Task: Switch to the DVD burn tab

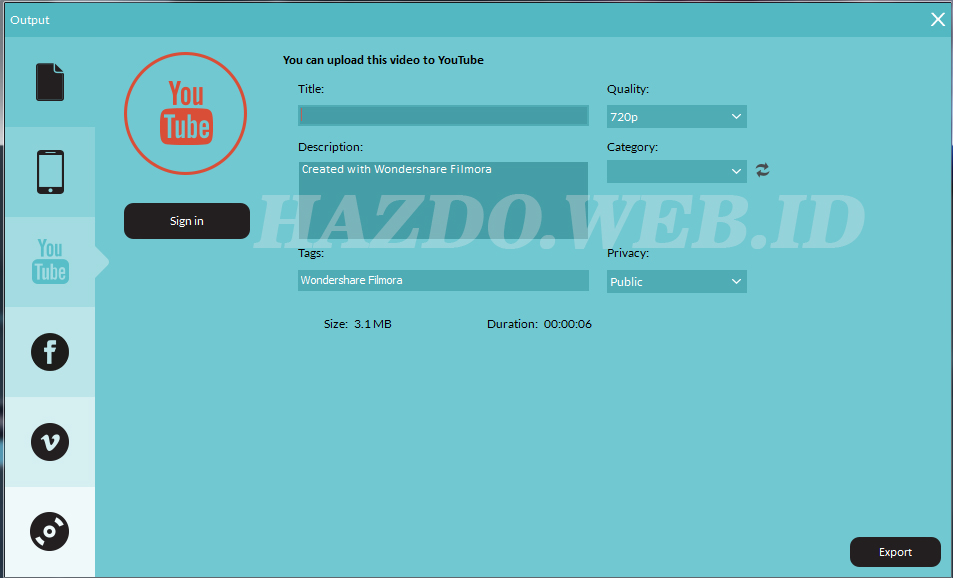Action: coord(50,532)
